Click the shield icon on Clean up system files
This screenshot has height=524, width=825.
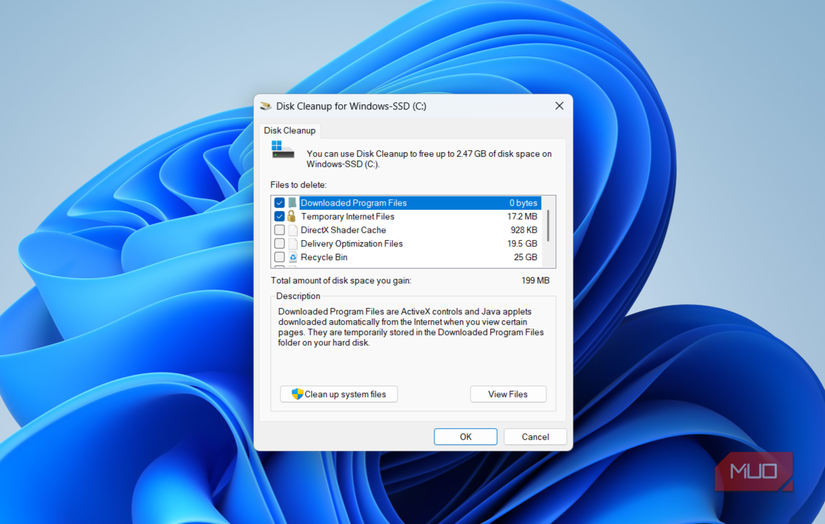point(297,394)
